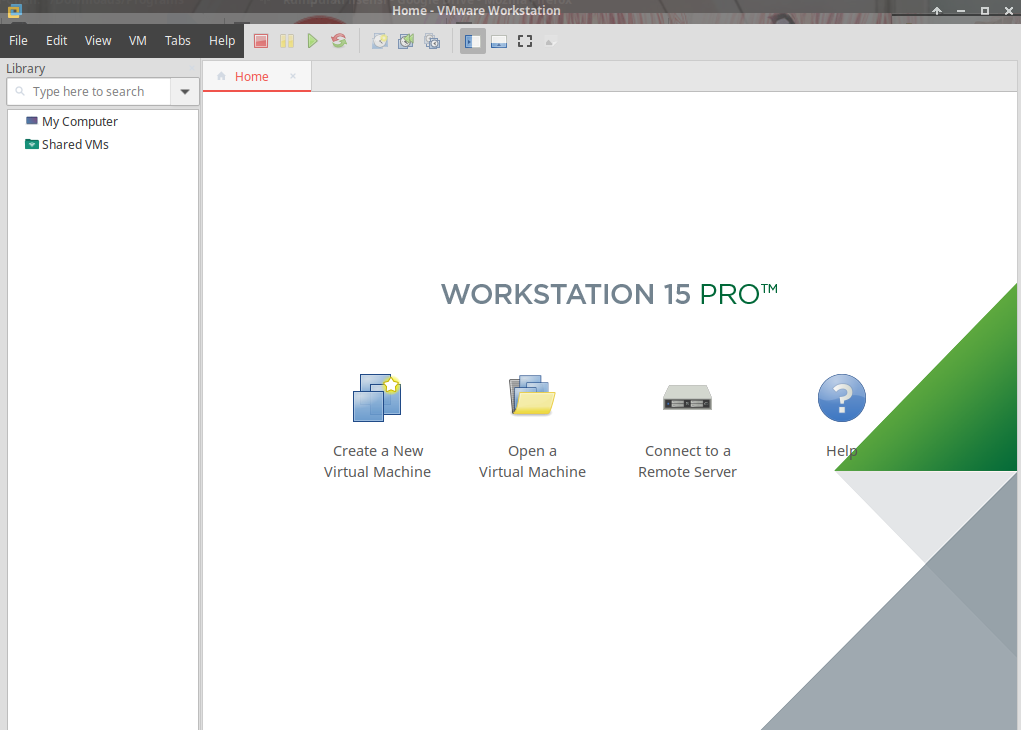Click the Library panel header label

click(x=25, y=68)
